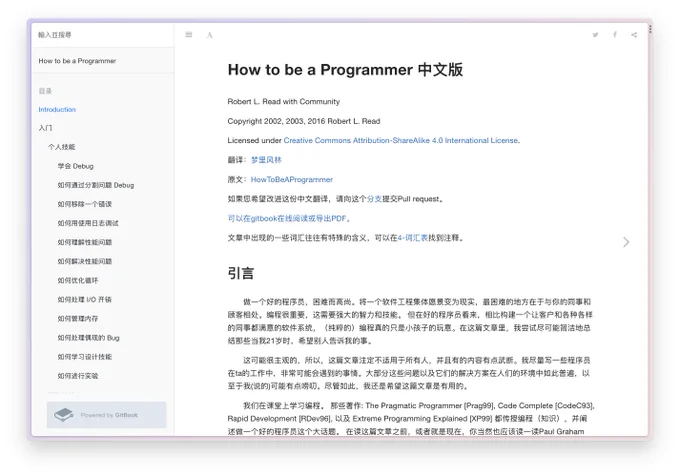Open the "How to be a Programmer" sidebar title
This screenshot has height=476, width=680.
coord(77,61)
